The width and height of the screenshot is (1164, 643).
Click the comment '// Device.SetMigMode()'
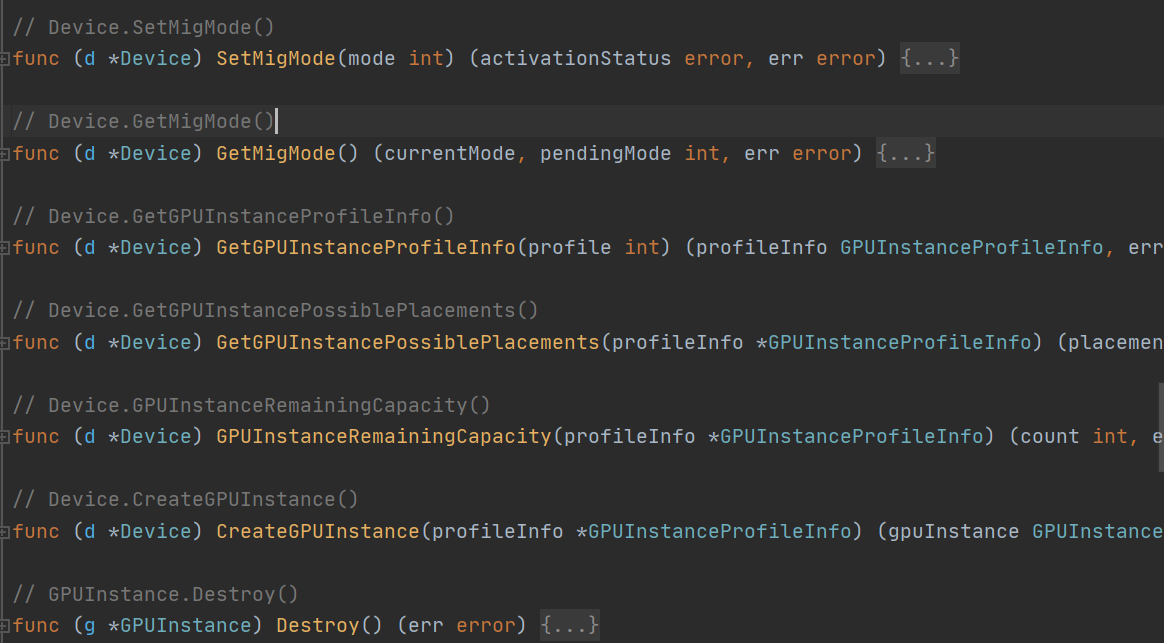(x=144, y=27)
